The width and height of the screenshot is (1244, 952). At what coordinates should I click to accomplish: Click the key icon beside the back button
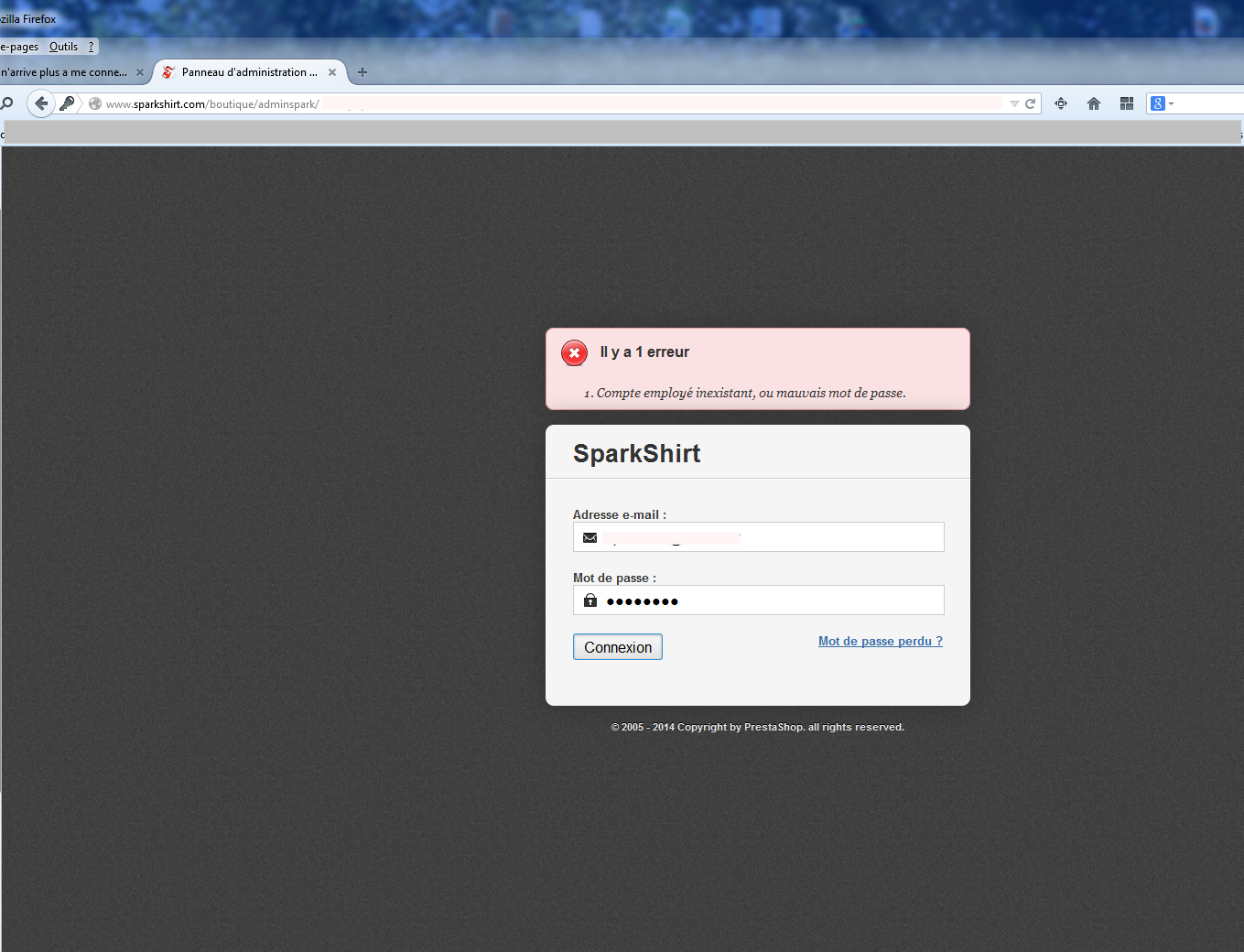(x=67, y=103)
